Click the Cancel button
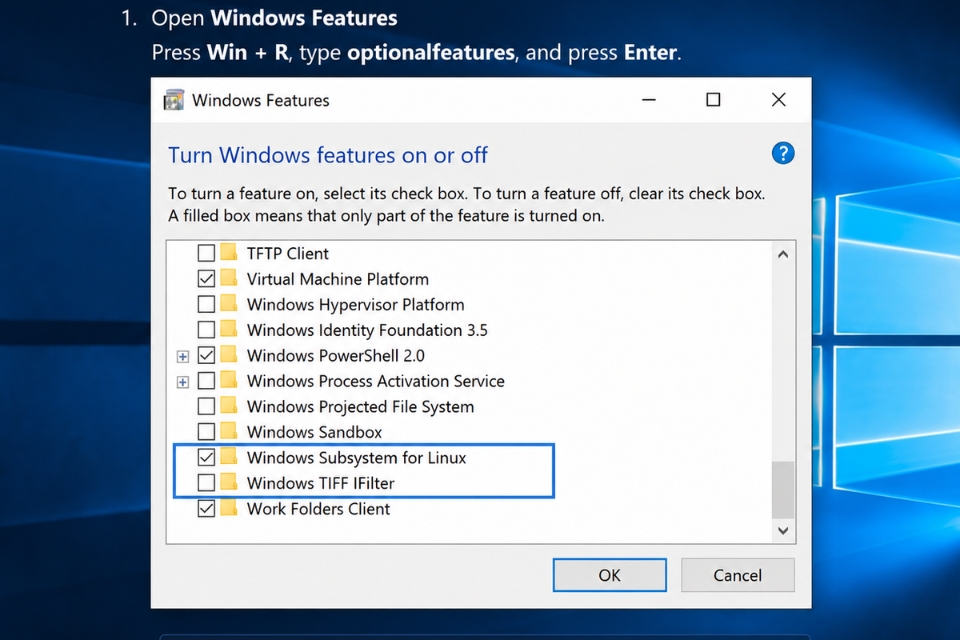Image resolution: width=960 pixels, height=640 pixels. click(x=738, y=575)
